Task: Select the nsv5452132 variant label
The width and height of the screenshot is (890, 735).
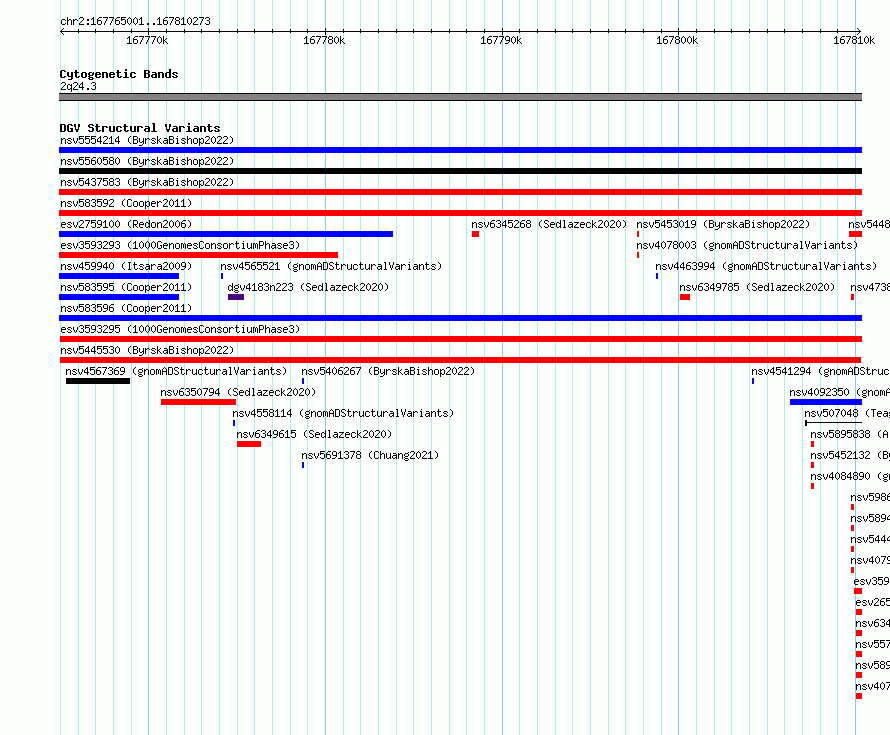Action: click(x=850, y=455)
